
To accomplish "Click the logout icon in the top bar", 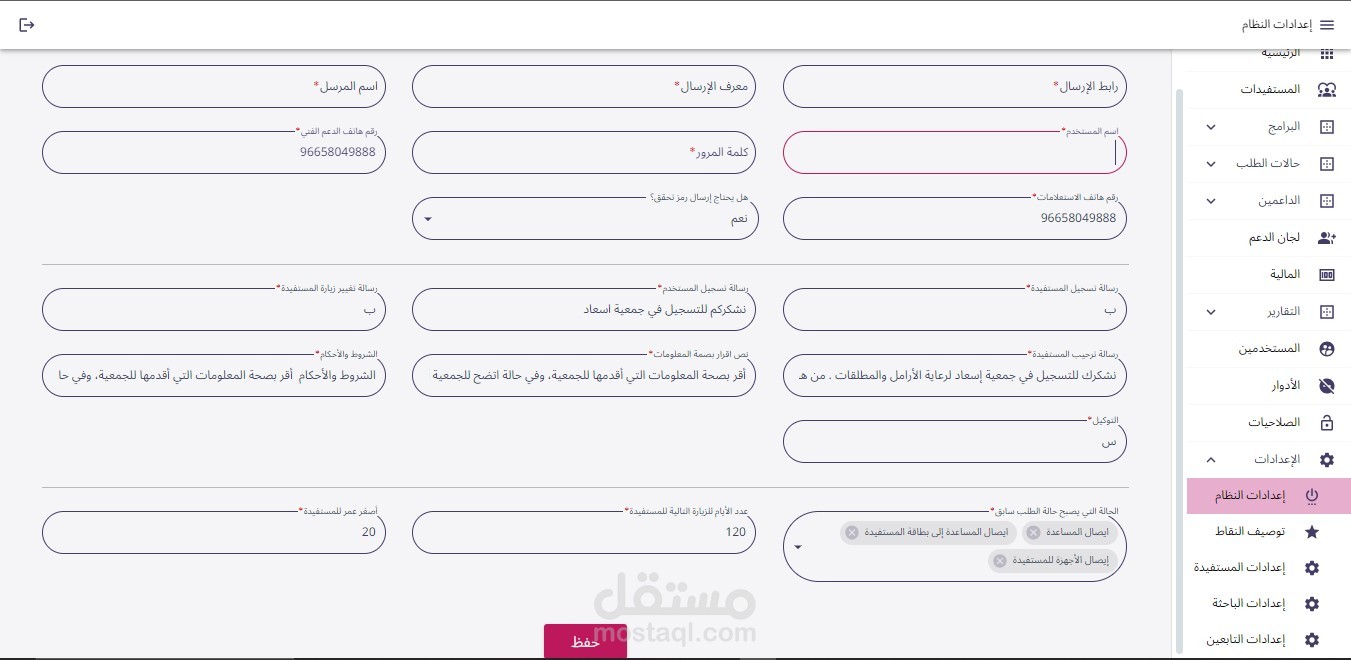I will [27, 25].
